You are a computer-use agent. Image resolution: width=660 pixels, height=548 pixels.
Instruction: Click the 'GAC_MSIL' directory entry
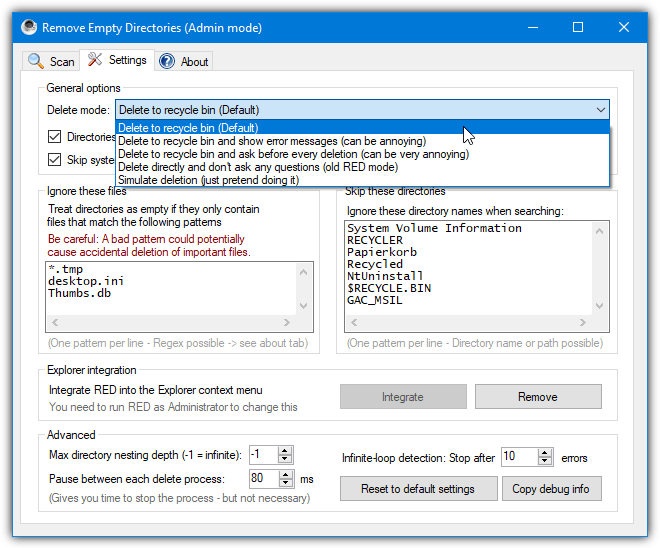375,300
